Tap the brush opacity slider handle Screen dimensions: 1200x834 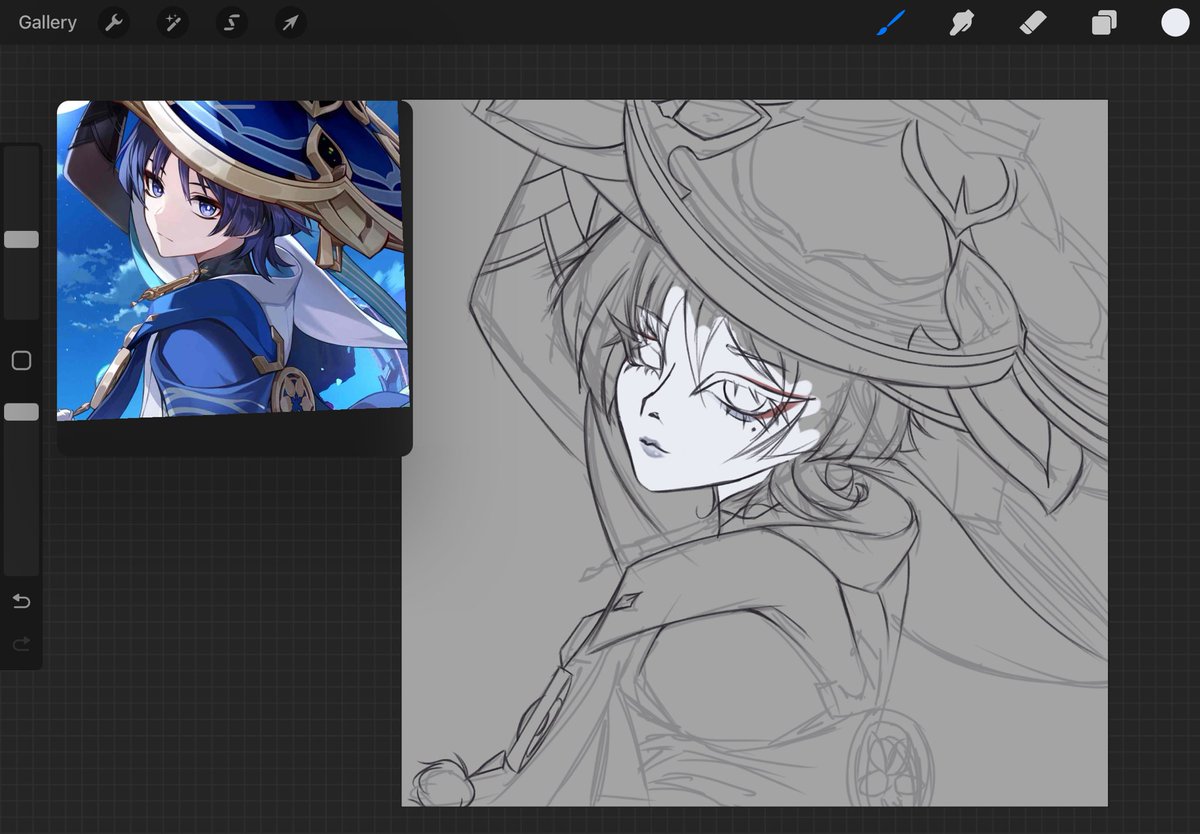(21, 411)
